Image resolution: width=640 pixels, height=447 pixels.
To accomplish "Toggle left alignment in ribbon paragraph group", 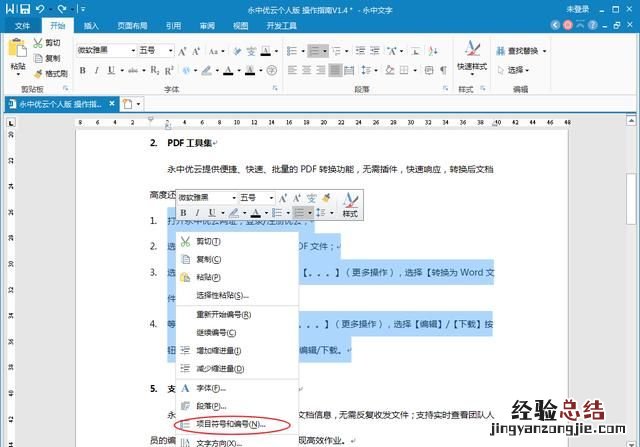I will (x=292, y=71).
